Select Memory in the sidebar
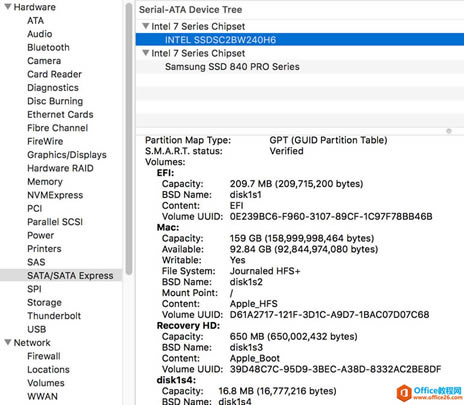Image resolution: width=464 pixels, height=405 pixels. 45,182
